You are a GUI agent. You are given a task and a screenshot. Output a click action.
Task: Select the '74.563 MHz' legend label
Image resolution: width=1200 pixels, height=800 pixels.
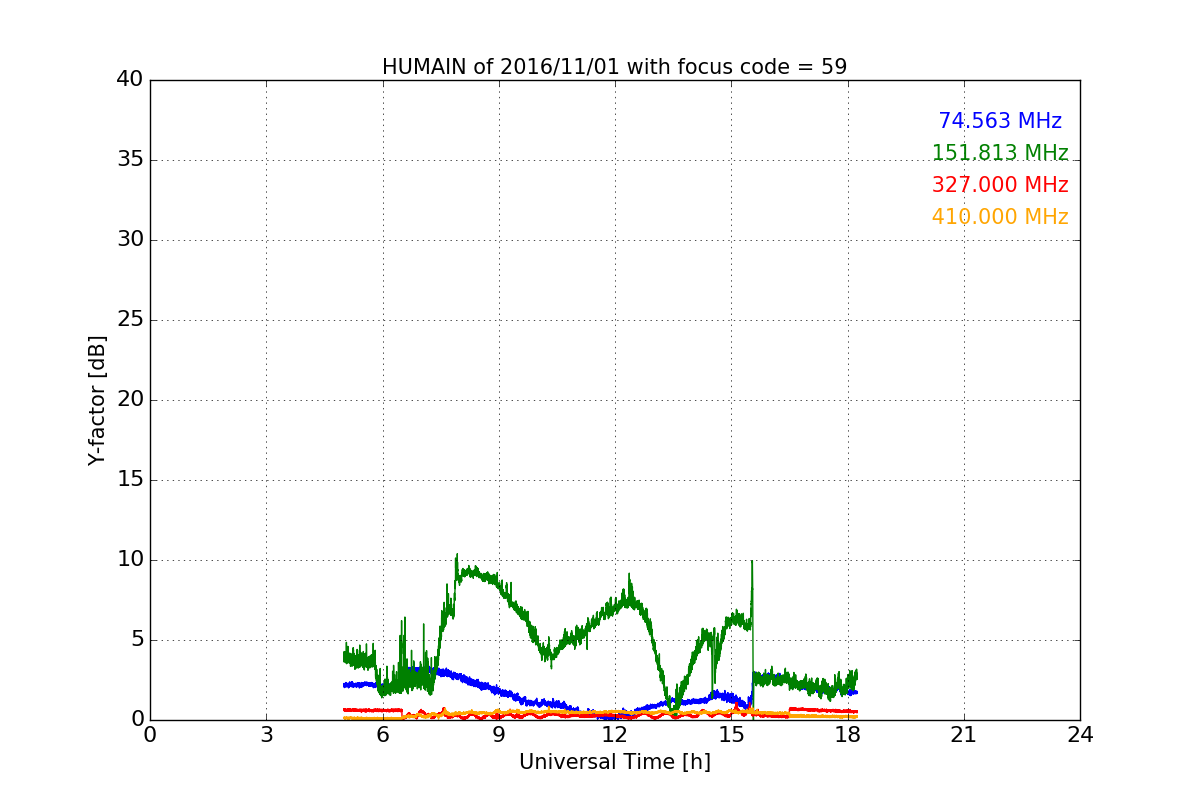click(x=1000, y=121)
